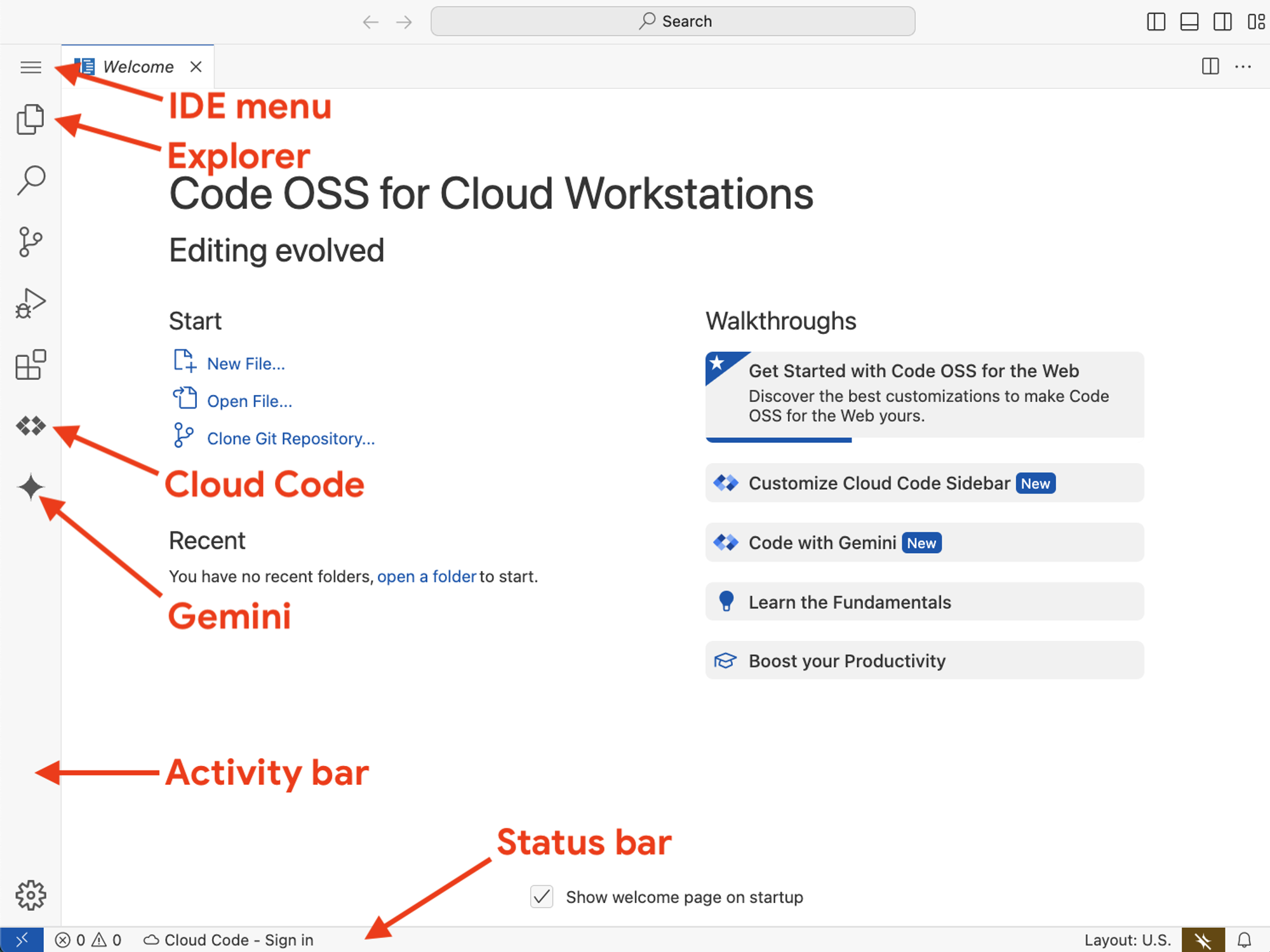The width and height of the screenshot is (1270, 952).
Task: Toggle the primary side bar visibility
Action: tap(1156, 22)
